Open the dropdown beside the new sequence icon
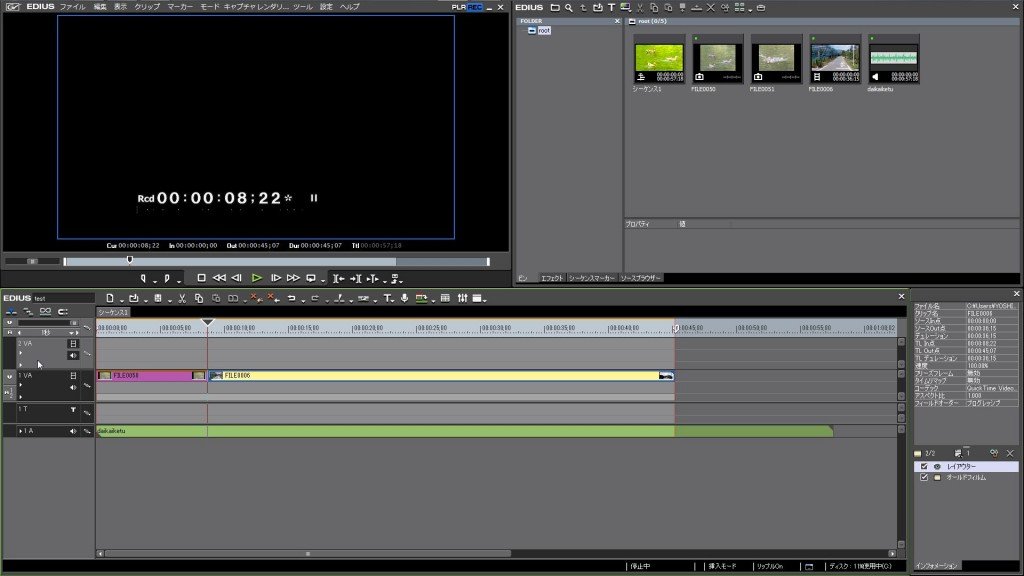Viewport: 1024px width, 576px height. tap(121, 300)
